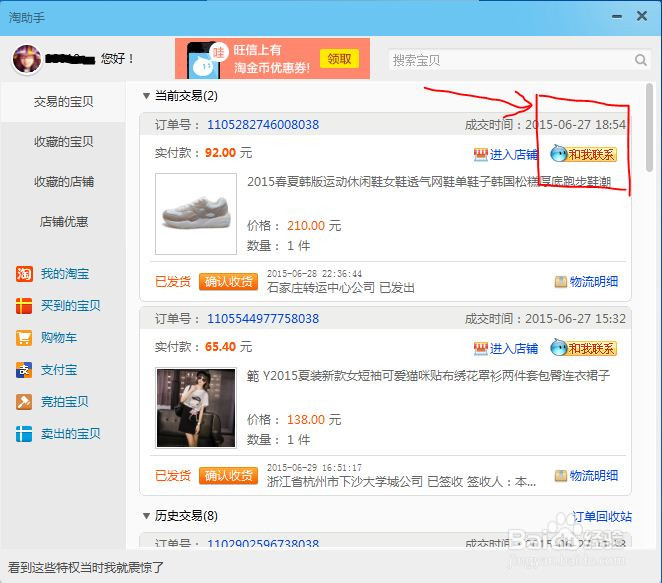The height and width of the screenshot is (583, 662).
Task: Open the 买到的宝贝 link
Action: tap(71, 305)
